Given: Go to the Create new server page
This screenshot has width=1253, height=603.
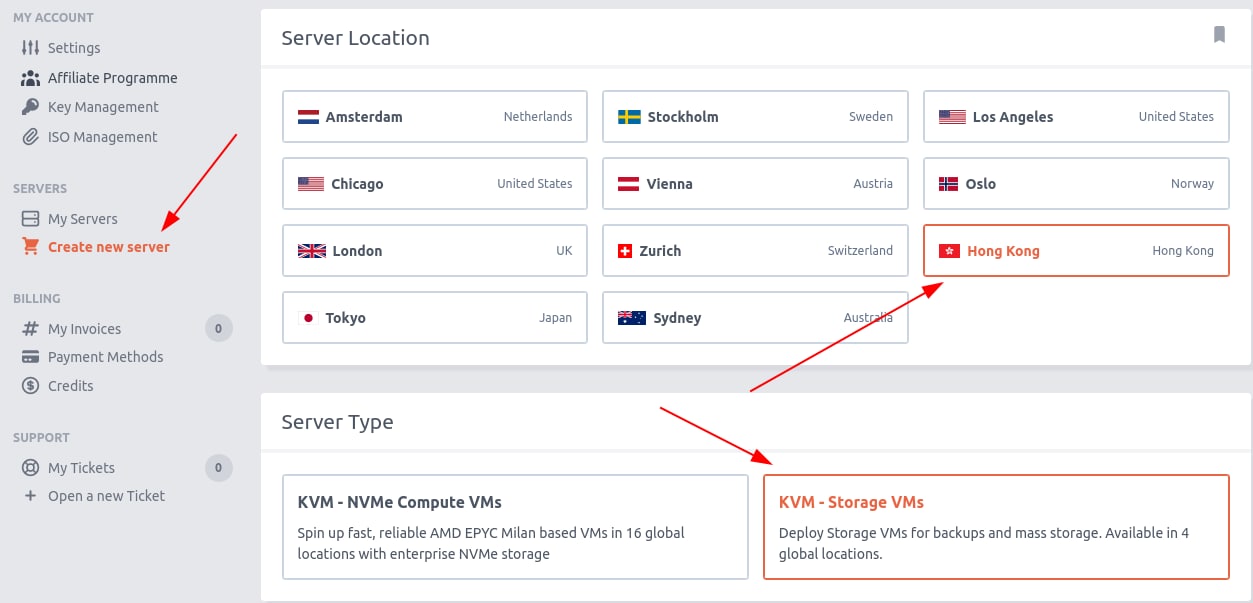Looking at the screenshot, I should click(x=108, y=247).
